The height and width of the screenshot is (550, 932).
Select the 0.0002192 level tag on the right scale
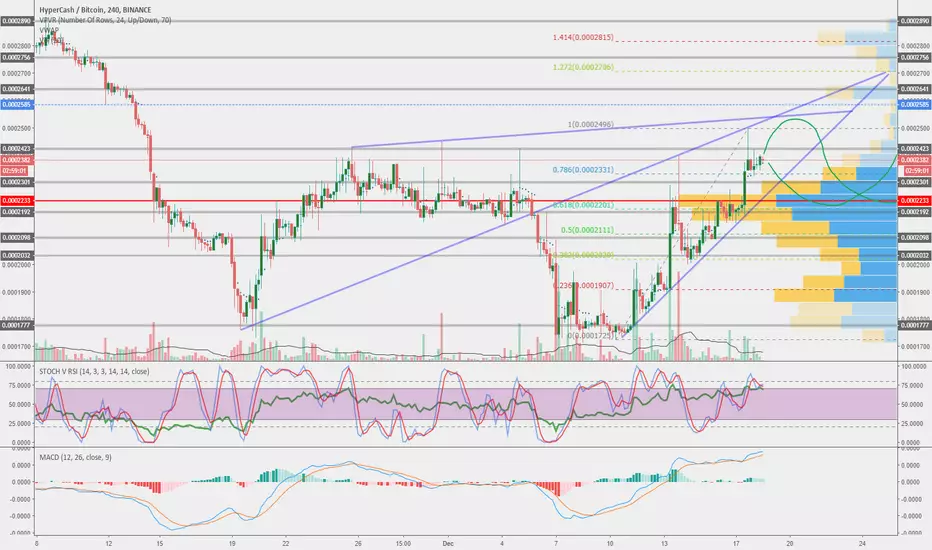coord(915,212)
